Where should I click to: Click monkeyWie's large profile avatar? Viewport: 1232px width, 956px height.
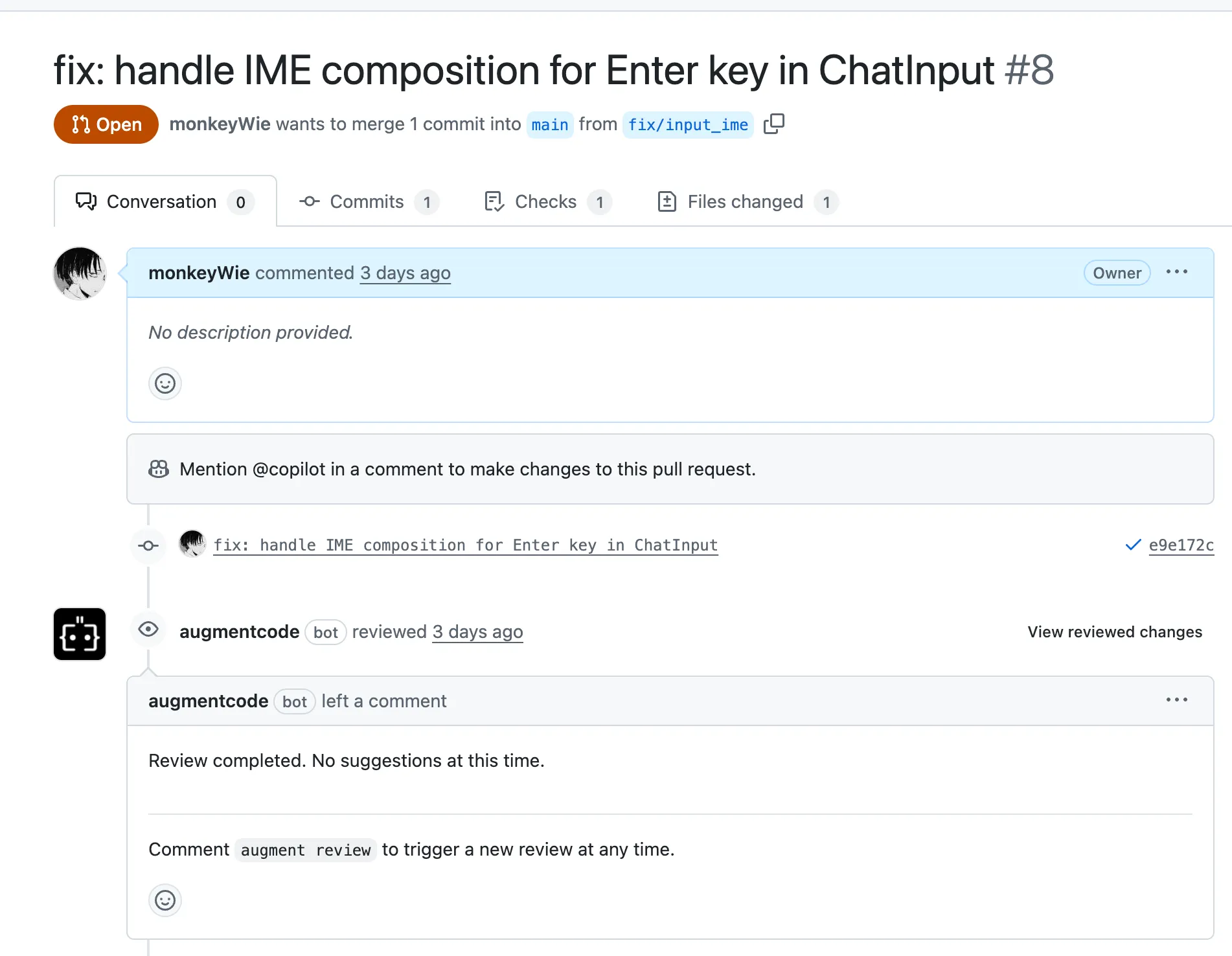click(x=80, y=273)
